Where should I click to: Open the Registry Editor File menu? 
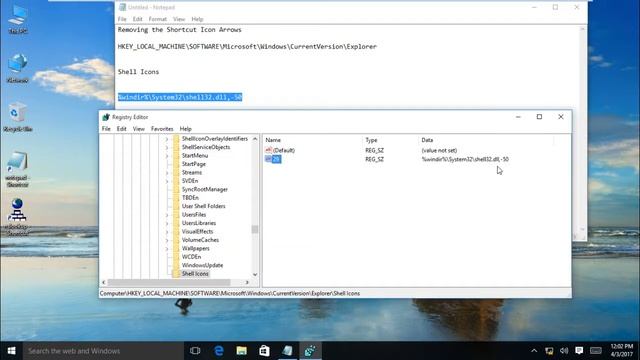106,129
